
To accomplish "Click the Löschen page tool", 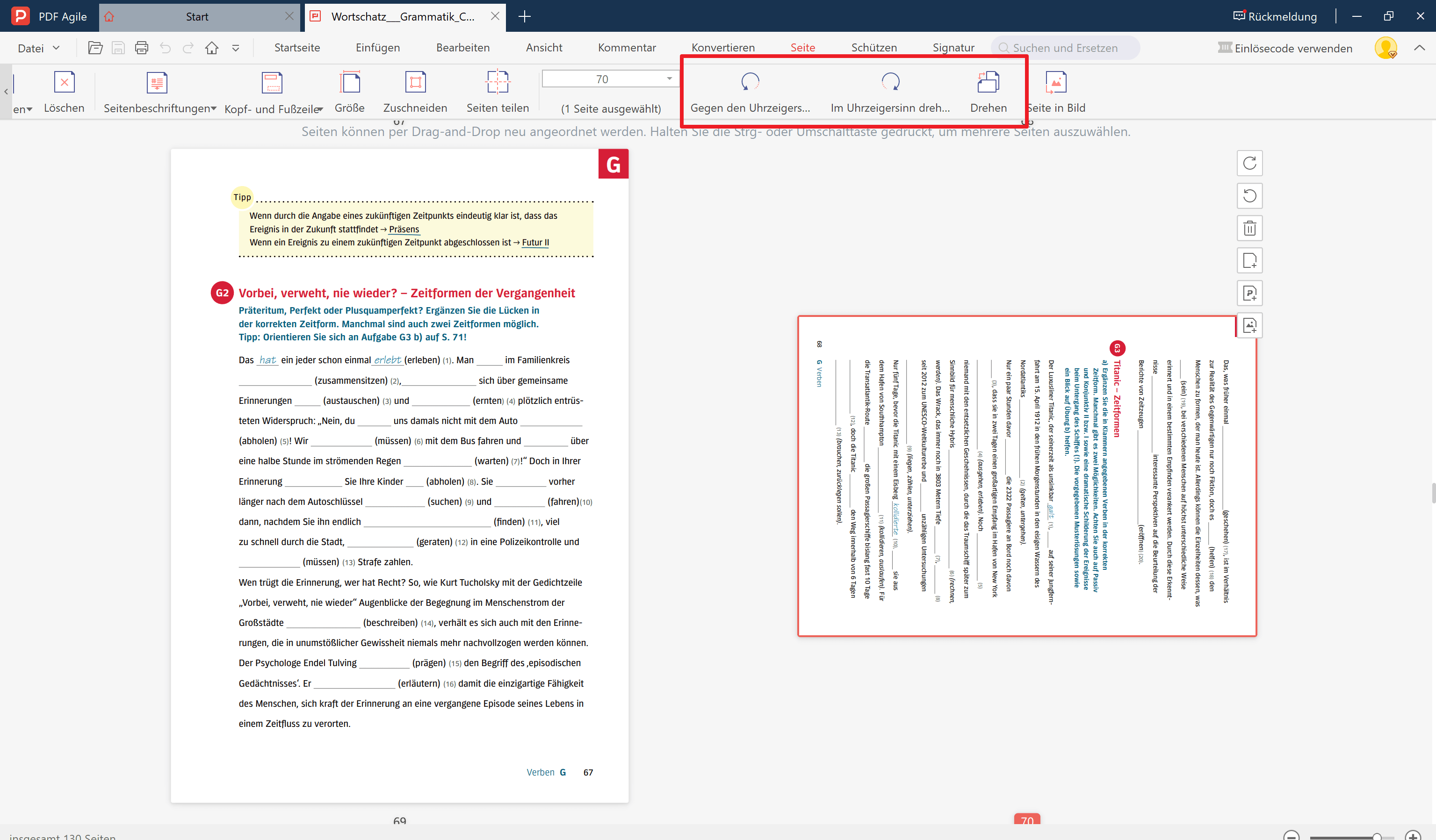I will [x=64, y=92].
